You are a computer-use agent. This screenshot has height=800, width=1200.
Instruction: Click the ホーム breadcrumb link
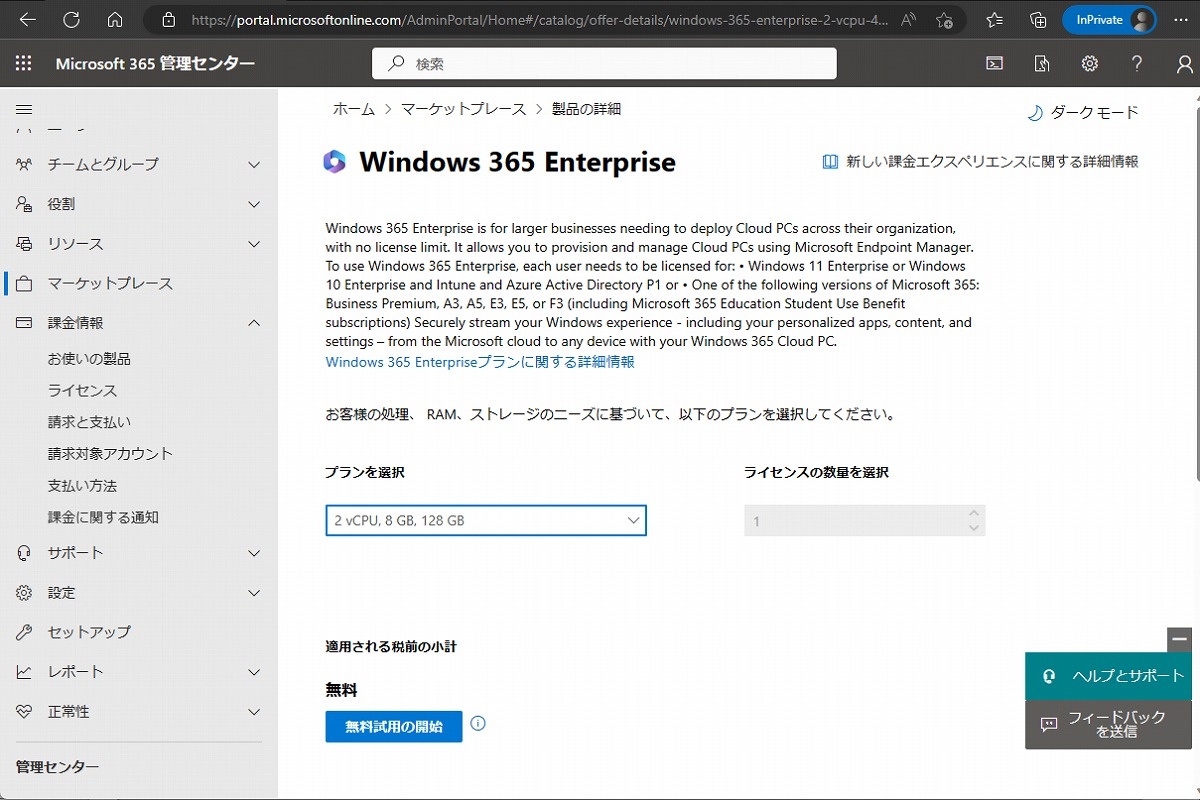click(x=354, y=109)
